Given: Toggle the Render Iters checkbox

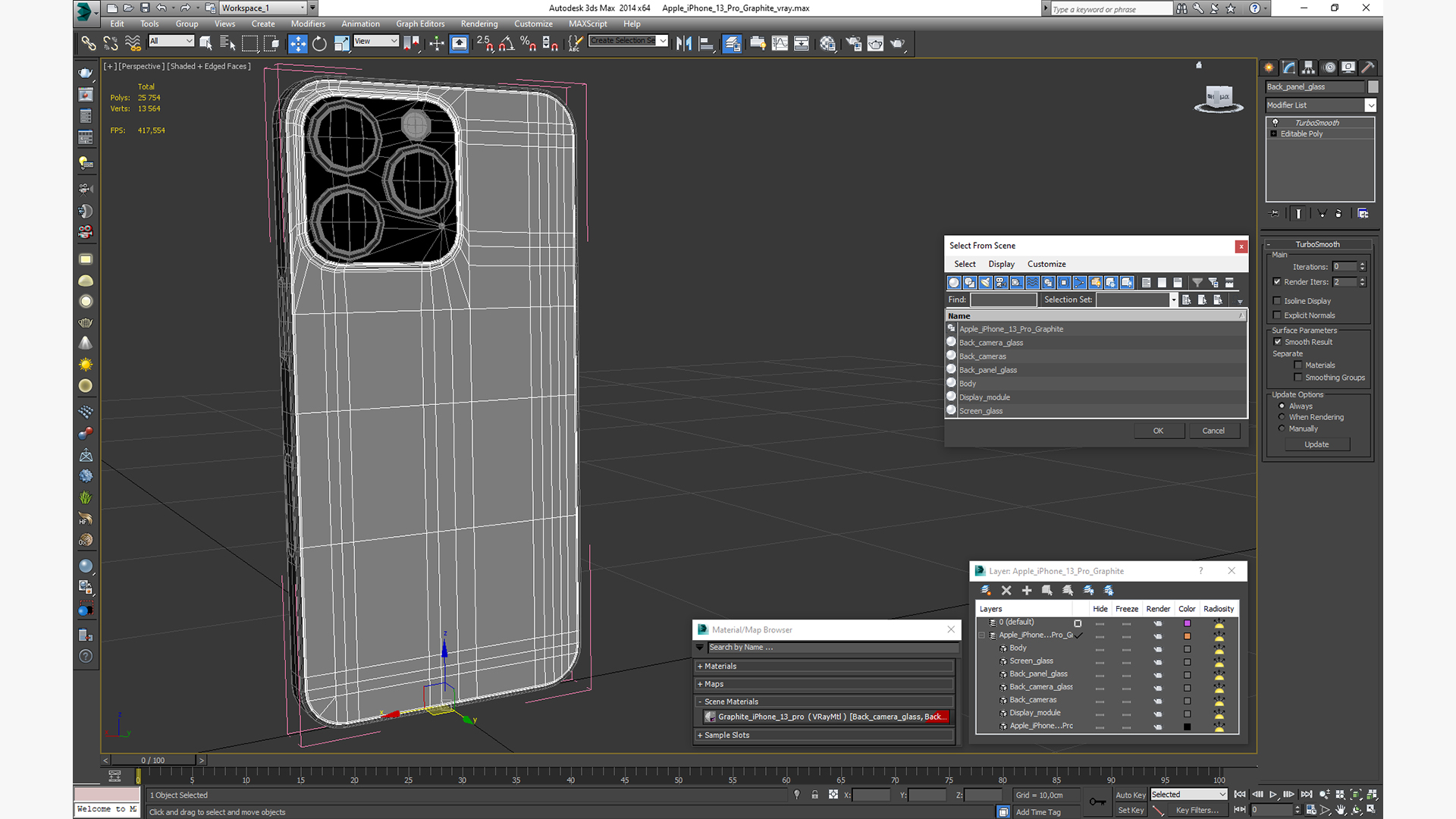Looking at the screenshot, I should (x=1277, y=282).
